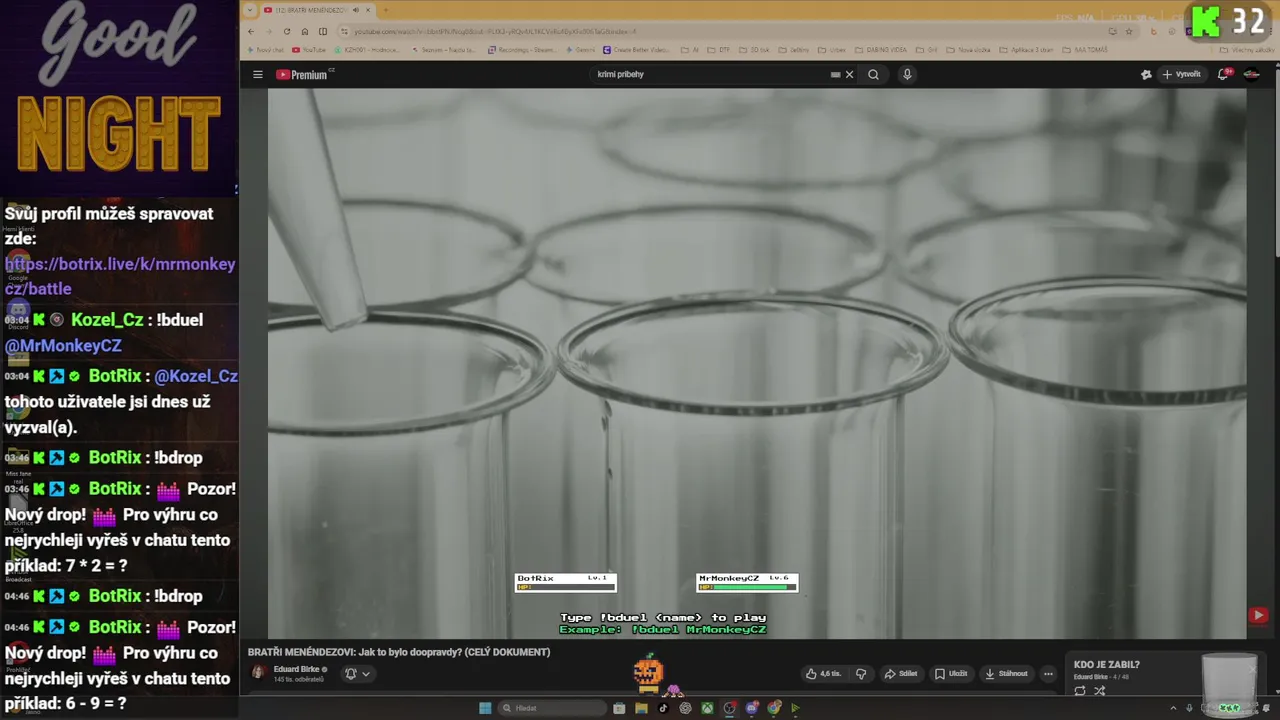Open the on-screen keyboard icon in search box
Screen dimensions: 1280x720
pos(835,74)
